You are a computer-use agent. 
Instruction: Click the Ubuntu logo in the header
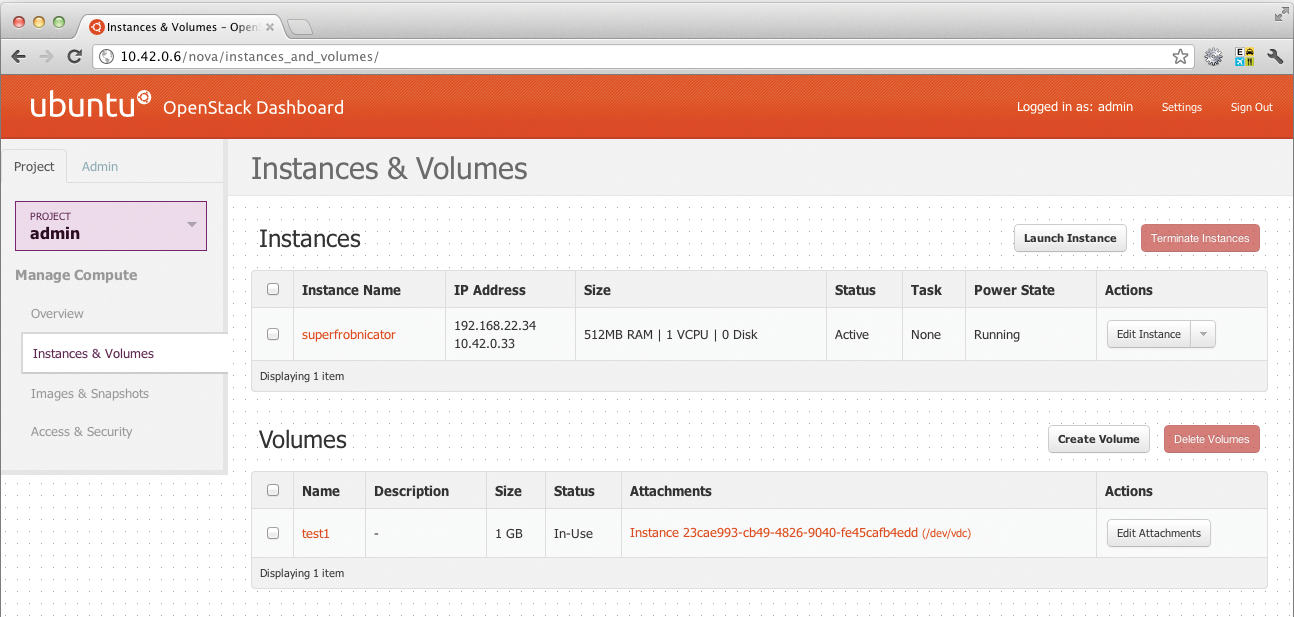coord(91,105)
